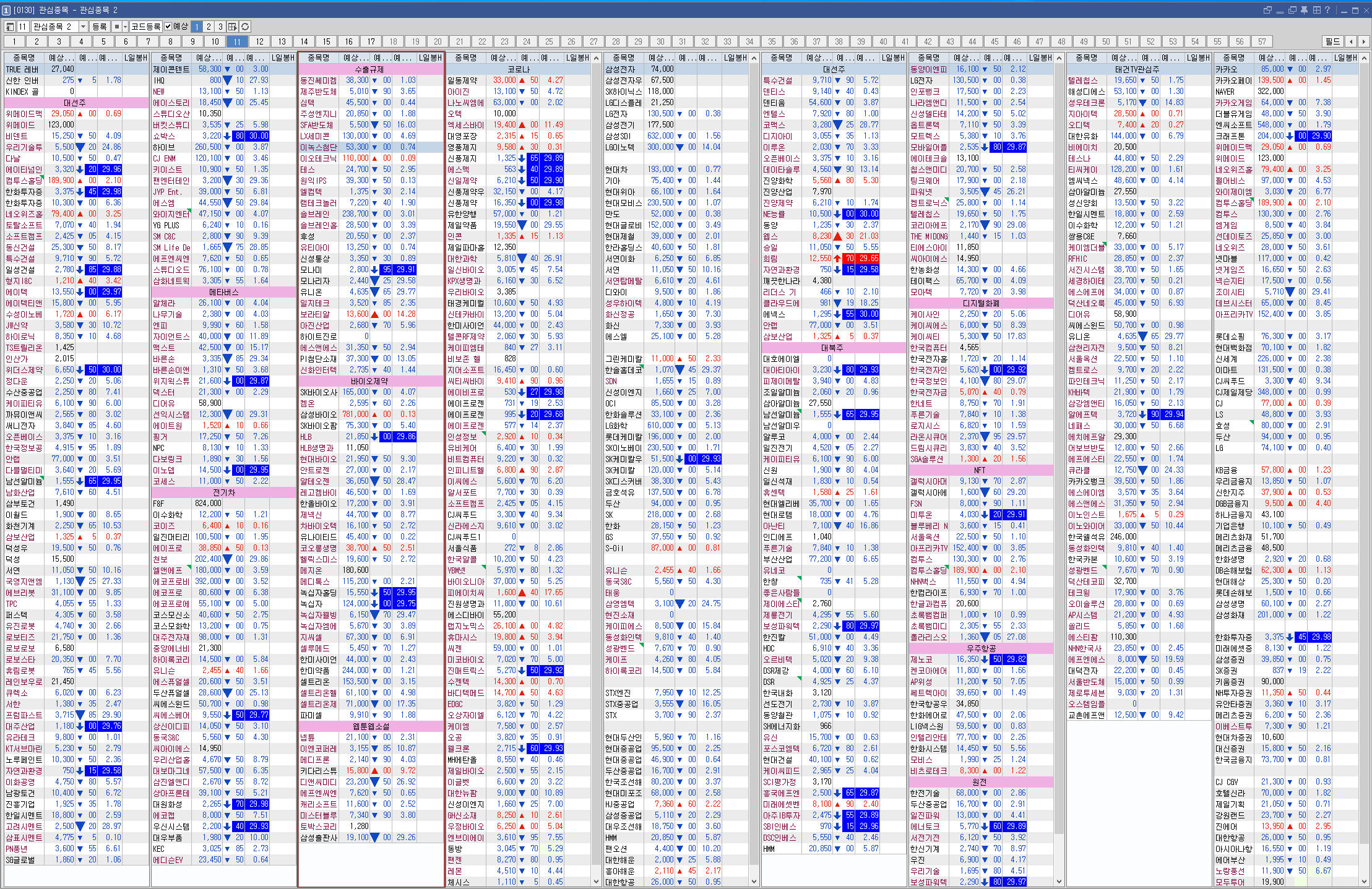The height and width of the screenshot is (889, 1372).
Task: Click the 메타버스 group header
Action: click(224, 292)
